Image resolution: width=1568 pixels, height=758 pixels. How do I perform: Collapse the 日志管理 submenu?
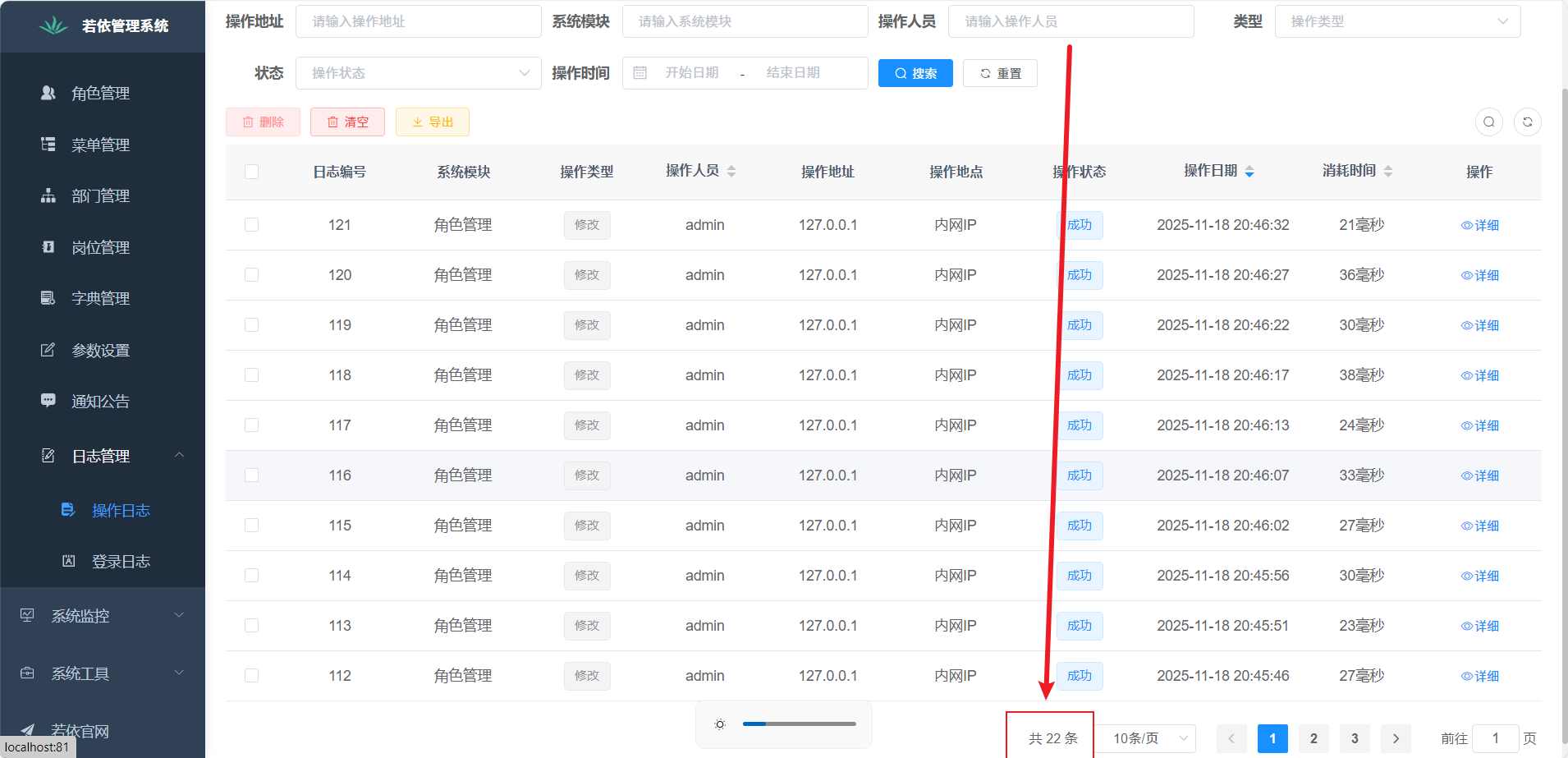[179, 455]
